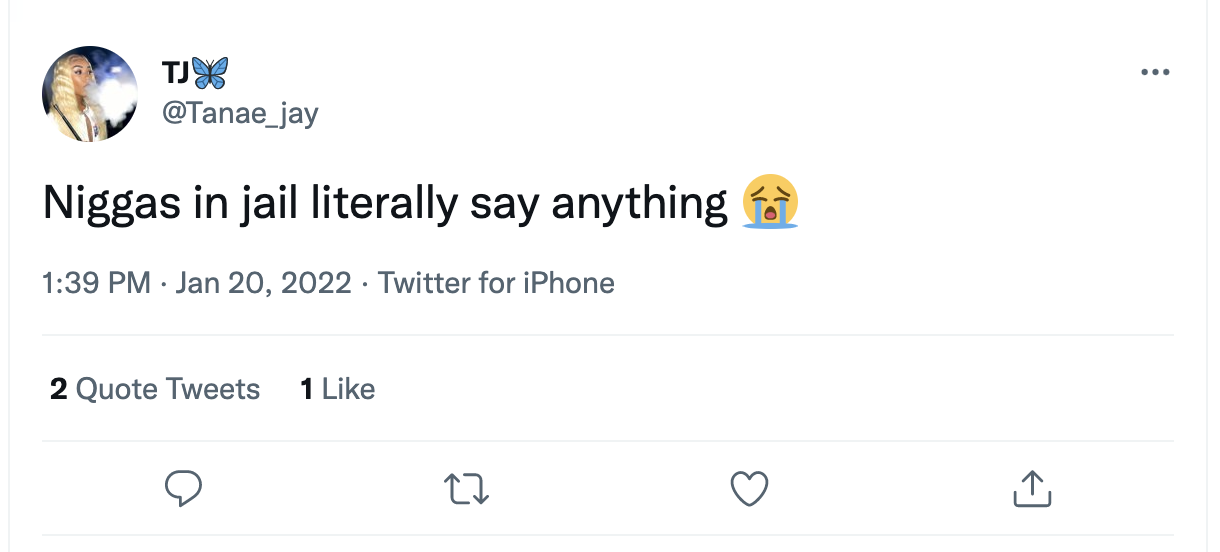Viewport: 1220px width, 552px height.
Task: Open the share tweet icon menu
Action: [1033, 488]
